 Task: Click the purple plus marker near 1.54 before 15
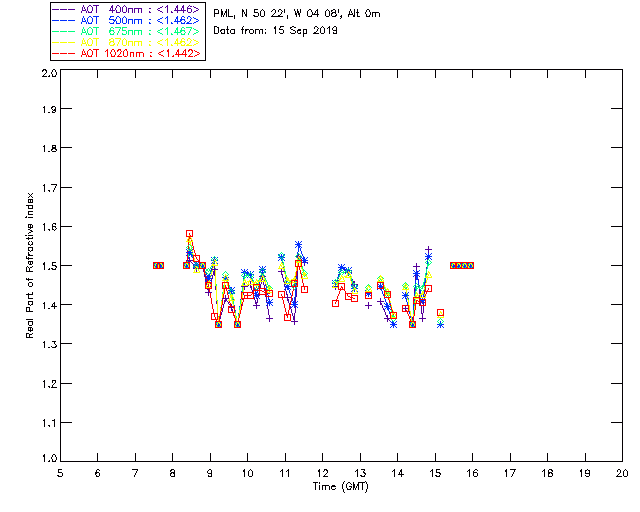tap(428, 249)
